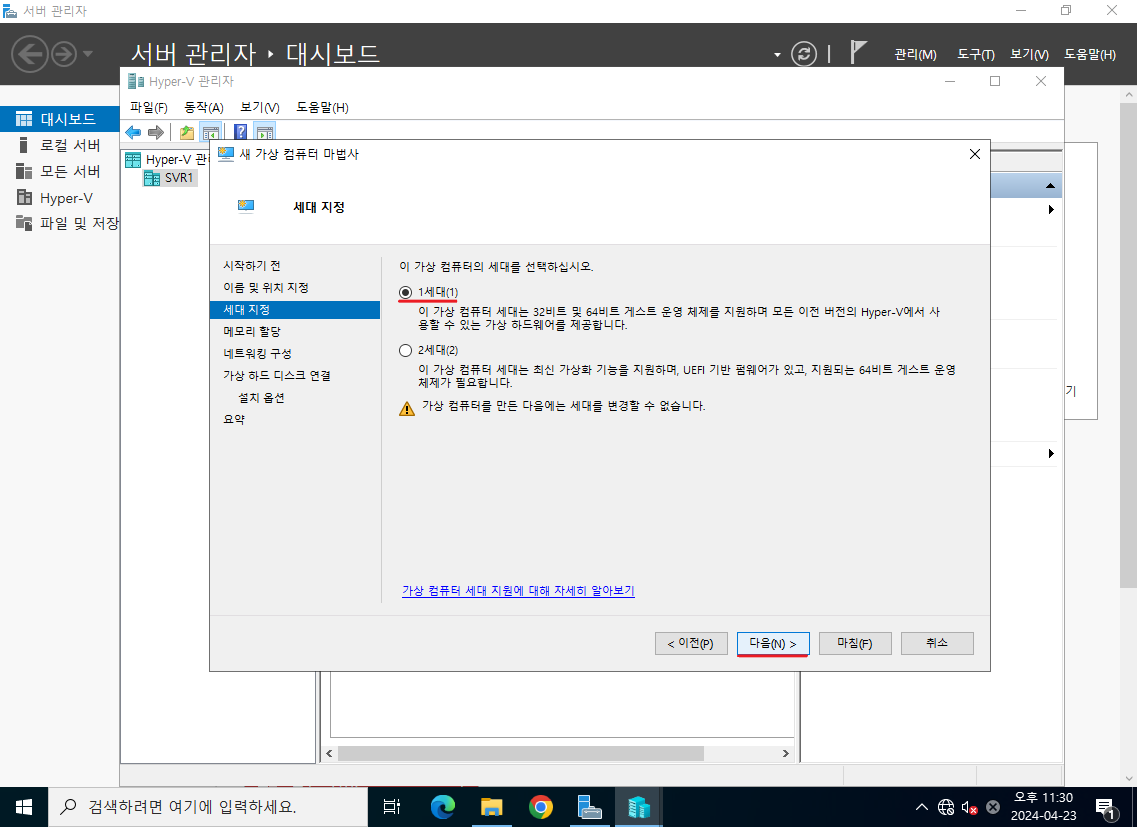Click the forward arrow in Hyper-V toolbar

(155, 132)
